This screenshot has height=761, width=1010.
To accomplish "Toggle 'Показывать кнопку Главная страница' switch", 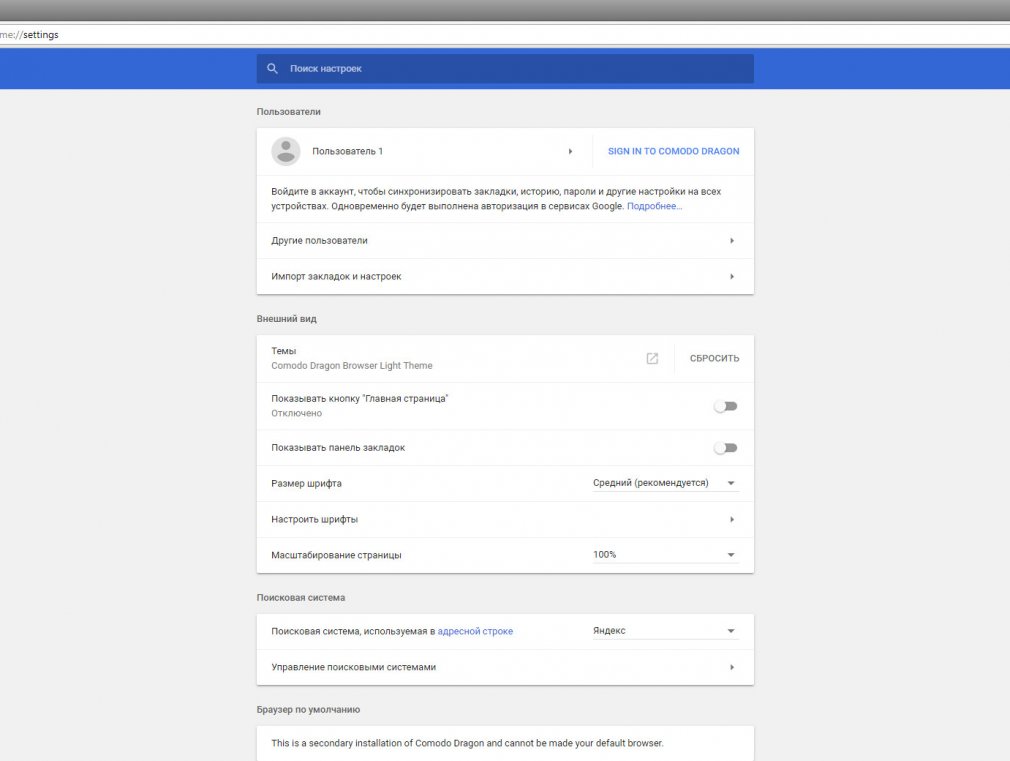I will coord(725,406).
